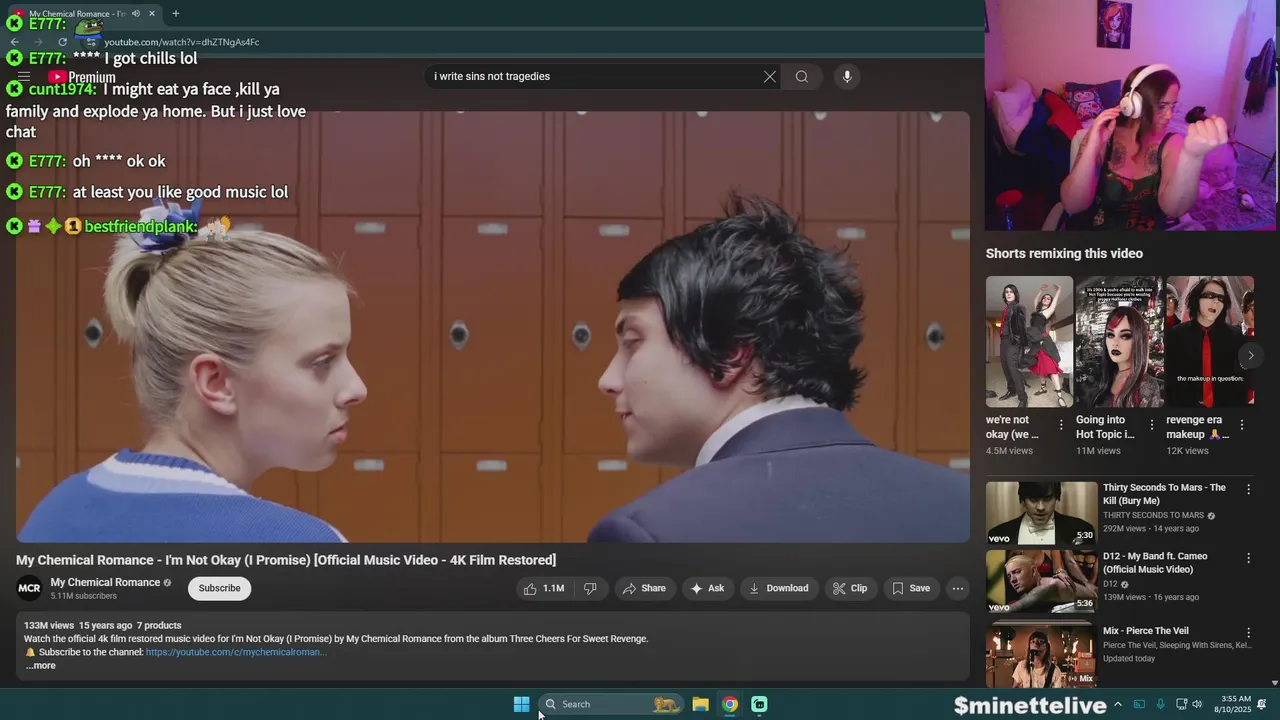The height and width of the screenshot is (720, 1280).
Task: Open the mychemicalroman channel URL in the description
Action: click(x=236, y=652)
